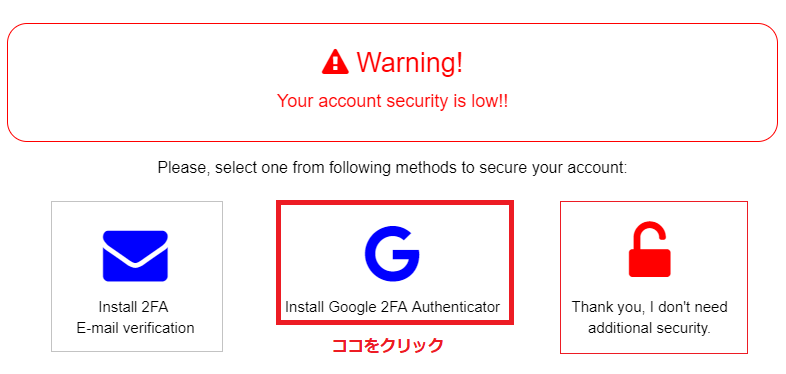
Task: Click the "additional security." text line
Action: pos(650,328)
